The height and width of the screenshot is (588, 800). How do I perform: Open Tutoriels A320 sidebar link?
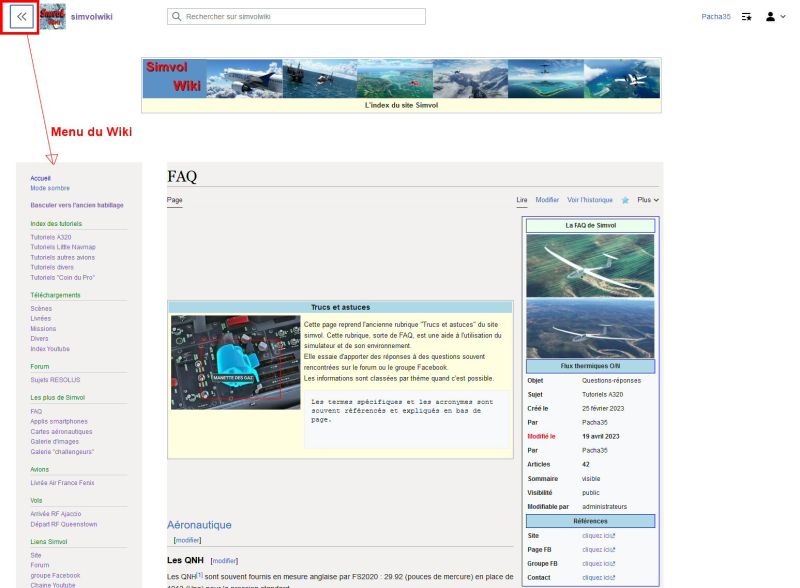pyautogui.click(x=51, y=237)
